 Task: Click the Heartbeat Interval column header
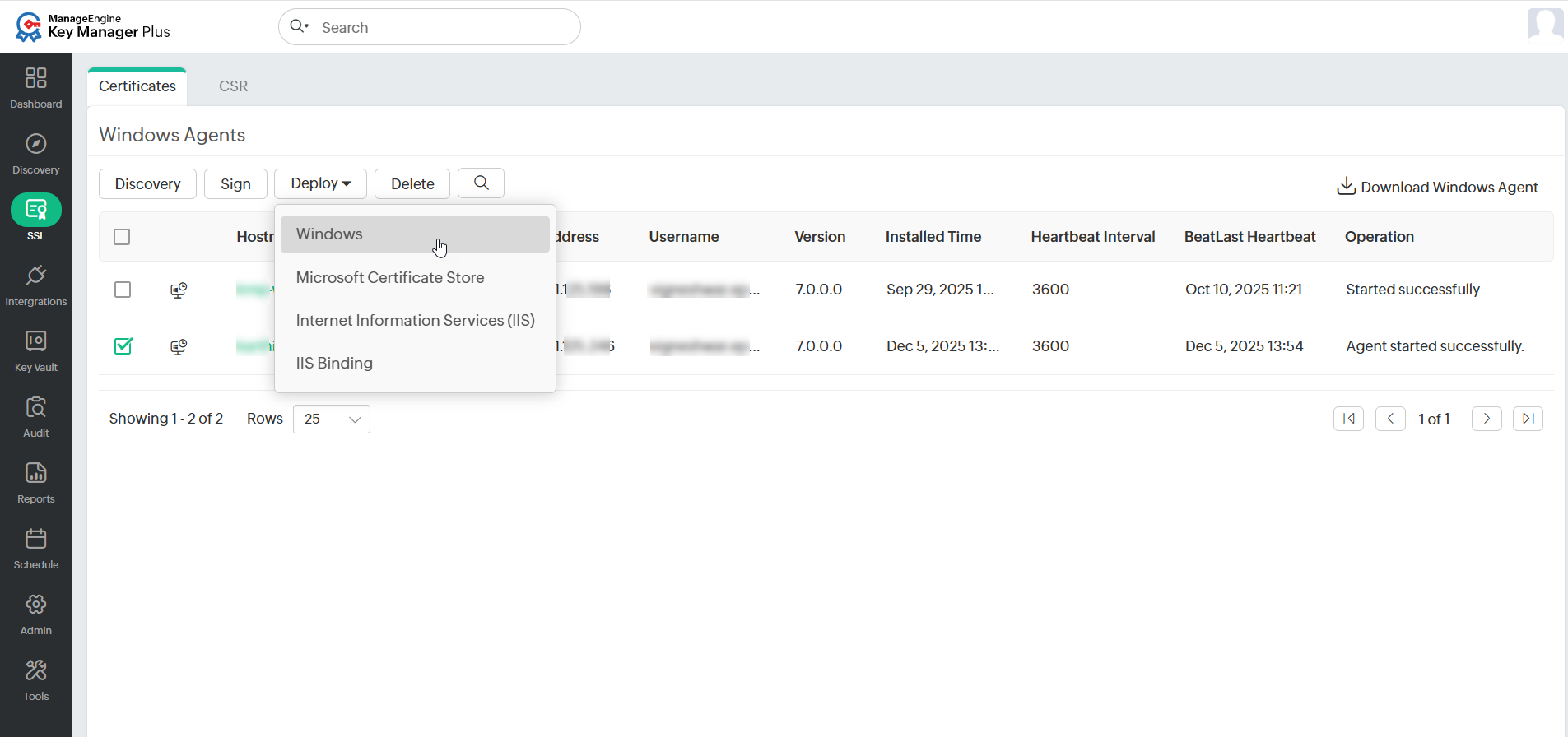(x=1093, y=237)
